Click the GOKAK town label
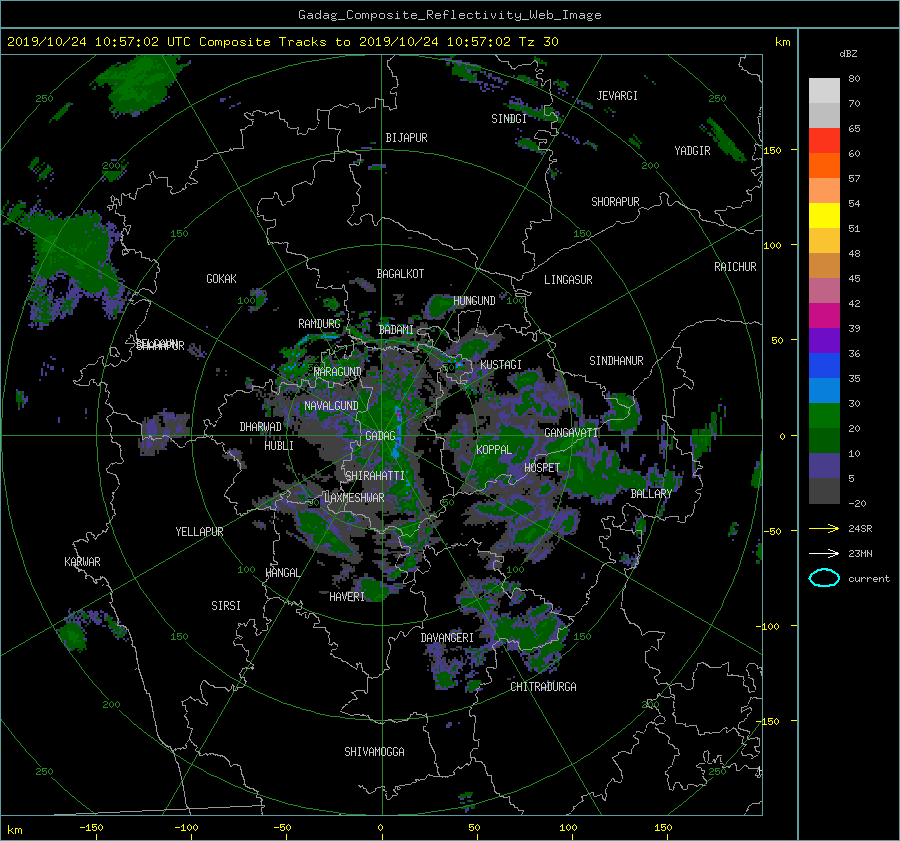The image size is (900, 841). [x=221, y=278]
